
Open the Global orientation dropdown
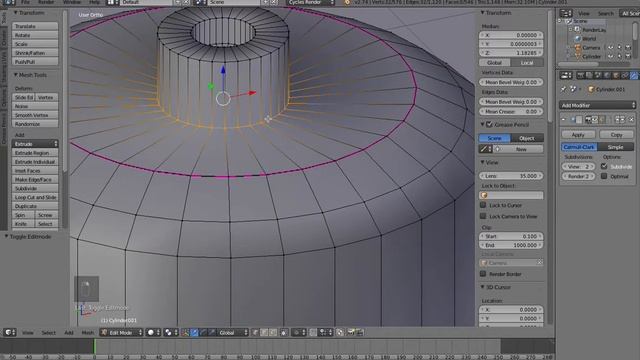233,333
